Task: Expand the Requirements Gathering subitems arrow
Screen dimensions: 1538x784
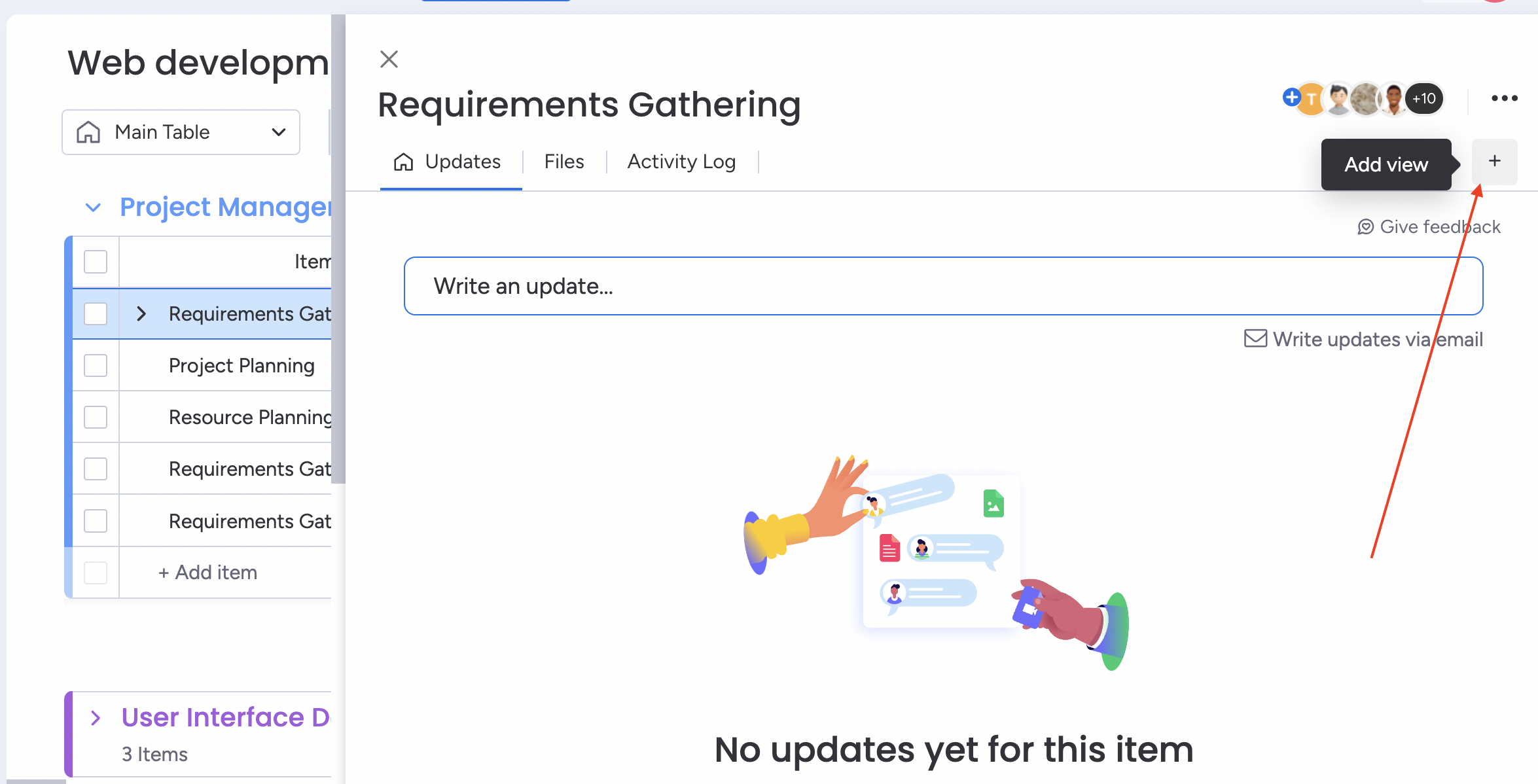Action: tap(141, 313)
